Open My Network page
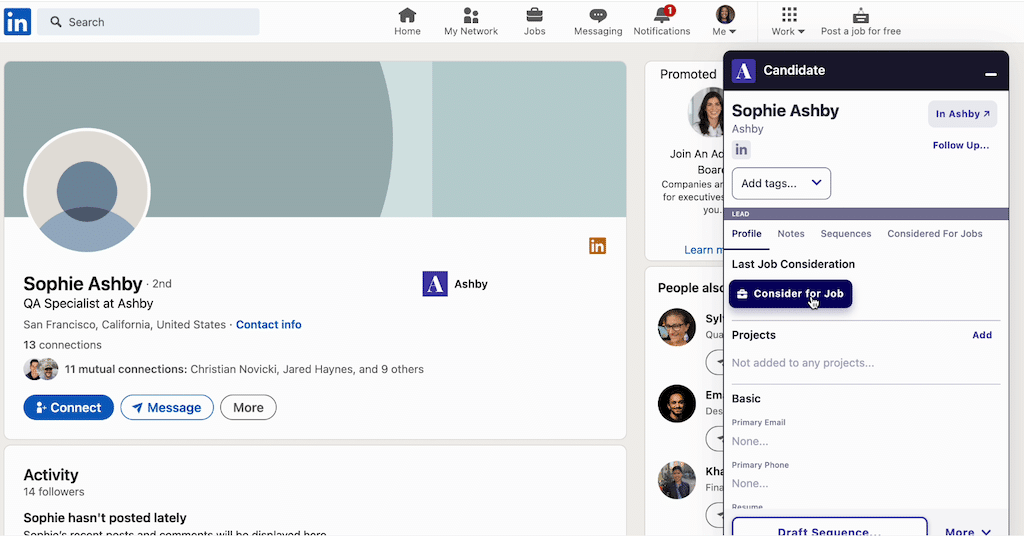 pos(471,22)
